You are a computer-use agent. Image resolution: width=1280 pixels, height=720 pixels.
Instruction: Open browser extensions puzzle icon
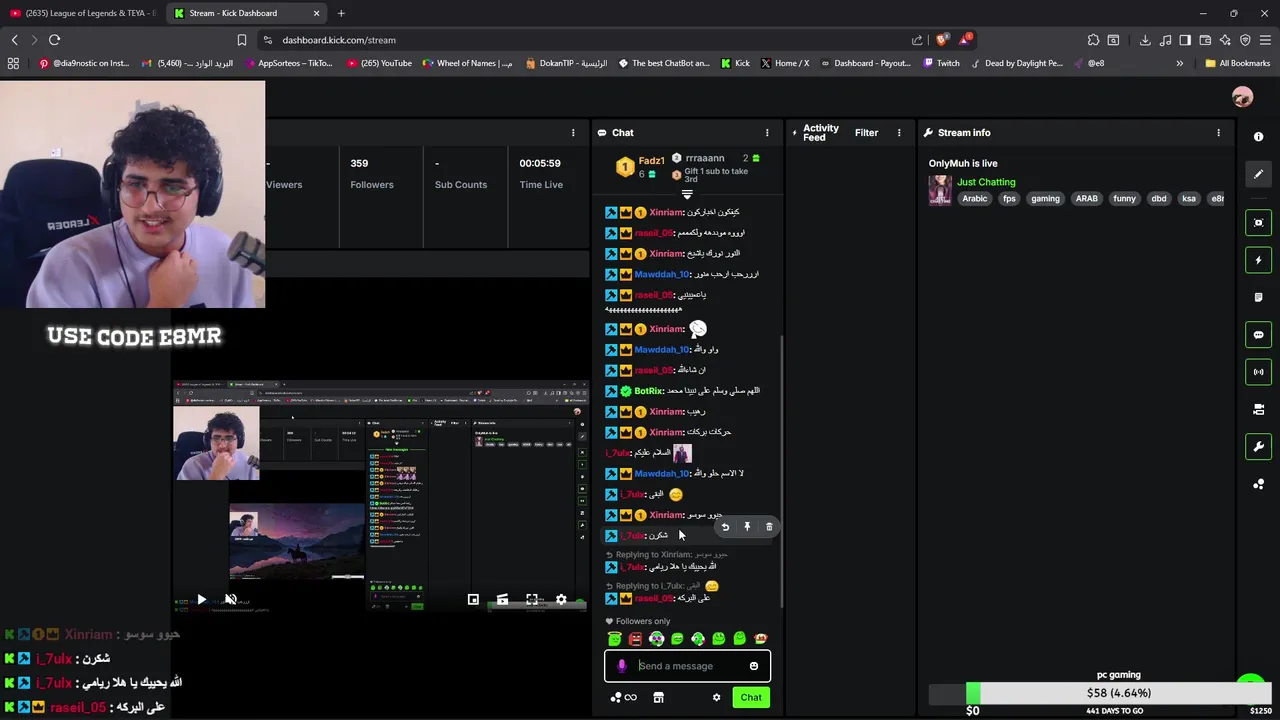(1093, 40)
